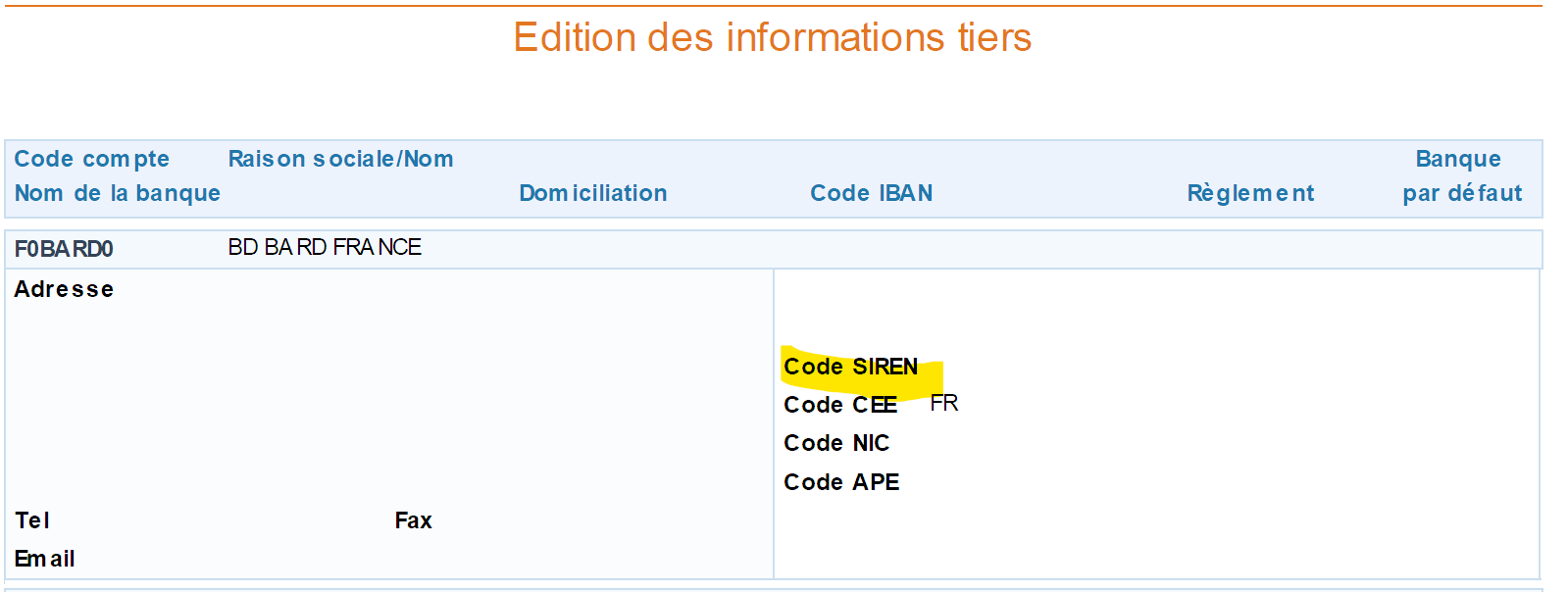This screenshot has width=1568, height=592.
Task: Select the 'Code SIREN' label text
Action: [850, 367]
